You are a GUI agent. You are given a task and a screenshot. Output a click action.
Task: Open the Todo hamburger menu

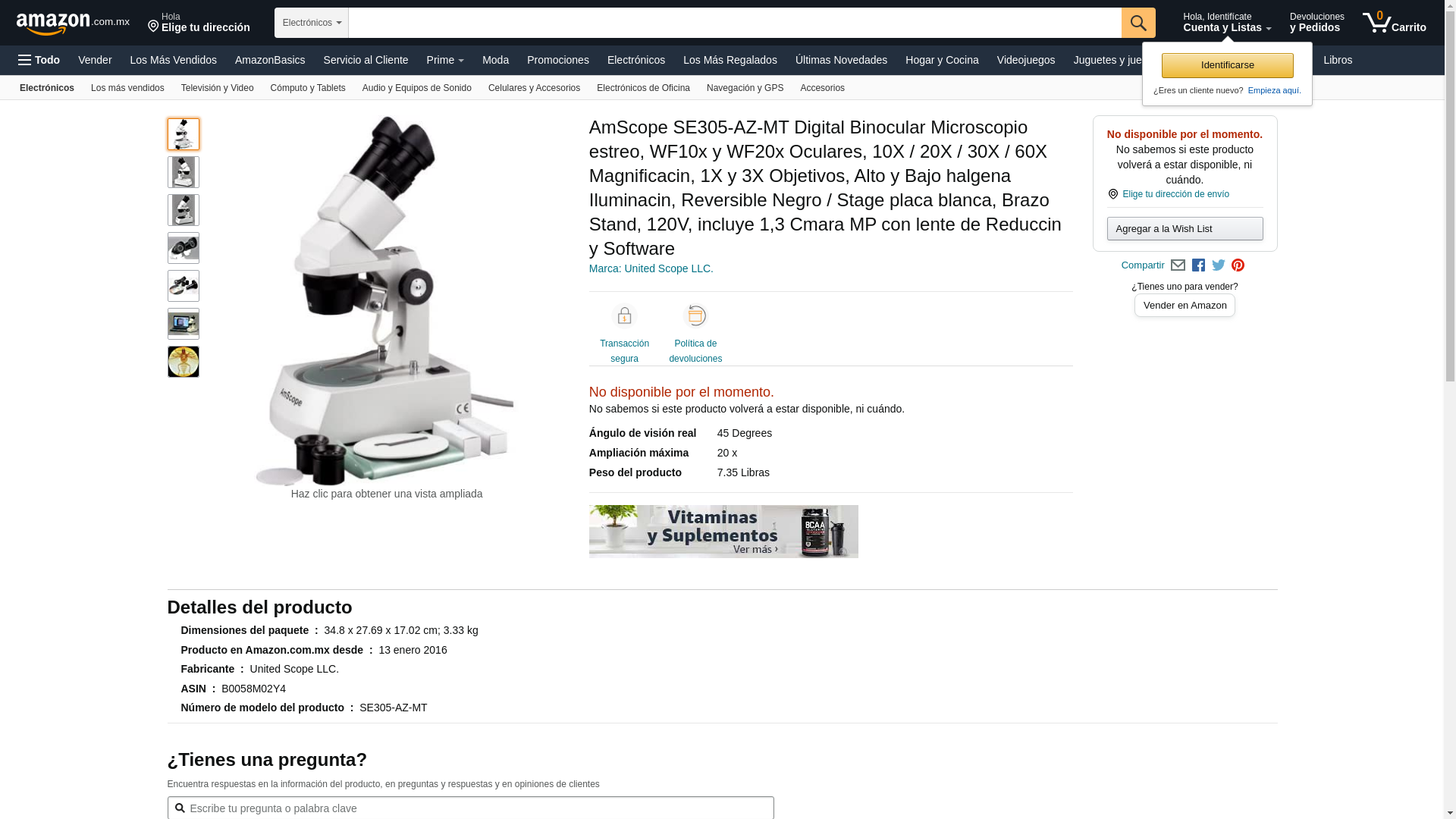39,60
